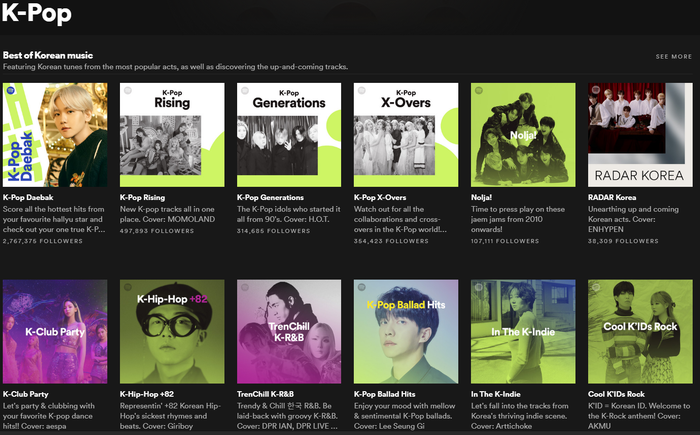Click the '38,309 FOLLOWERS' text
Image resolution: width=700 pixels, height=435 pixels.
(x=623, y=241)
